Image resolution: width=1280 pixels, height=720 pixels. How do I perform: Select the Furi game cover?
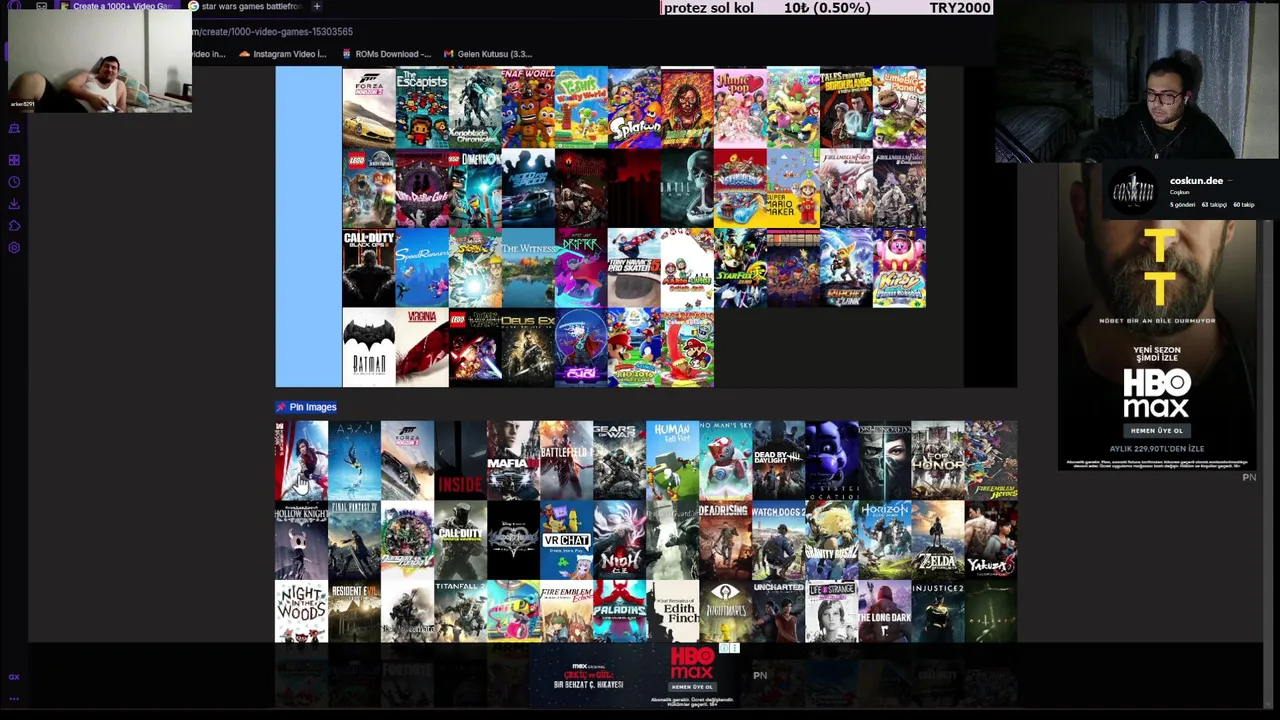pyautogui.click(x=580, y=347)
